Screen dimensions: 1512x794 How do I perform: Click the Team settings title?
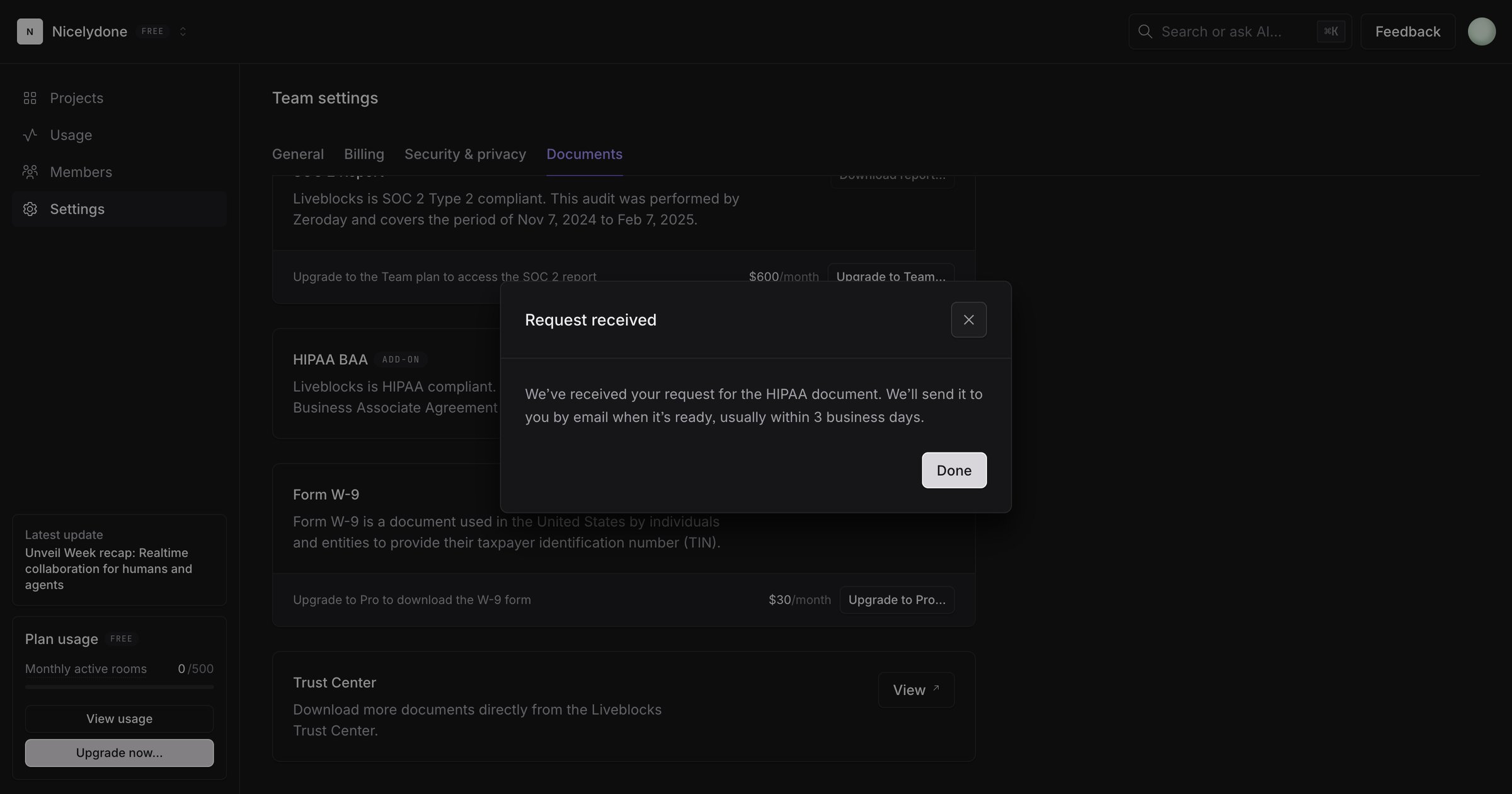(325, 98)
